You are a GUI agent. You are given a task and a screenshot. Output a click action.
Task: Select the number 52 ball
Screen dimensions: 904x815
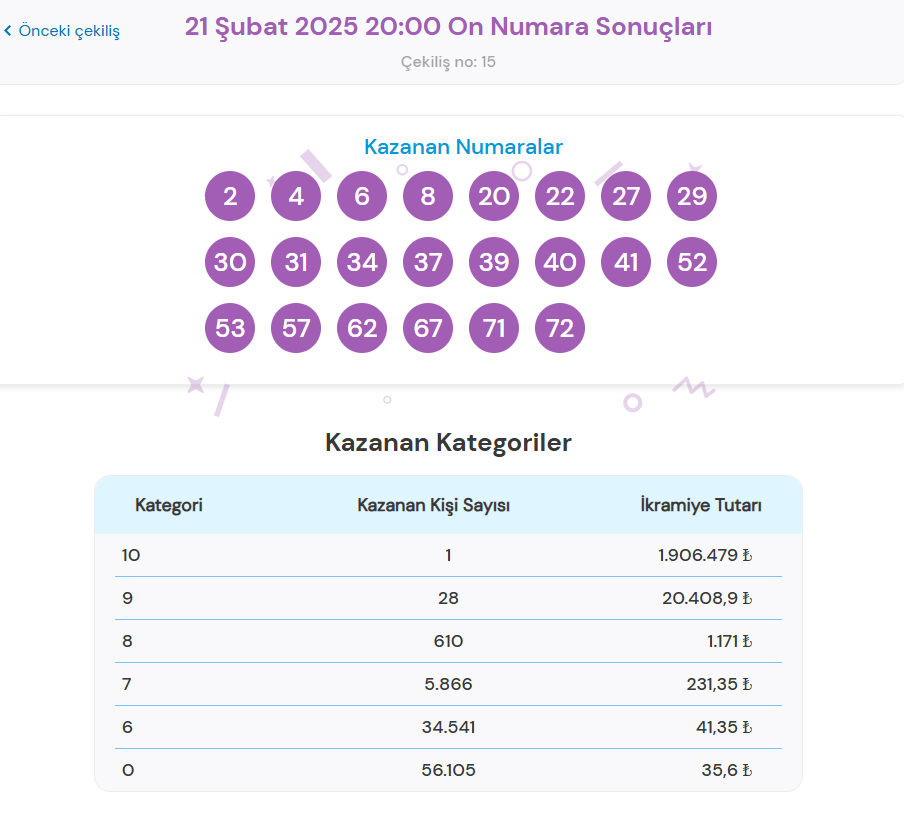click(691, 262)
